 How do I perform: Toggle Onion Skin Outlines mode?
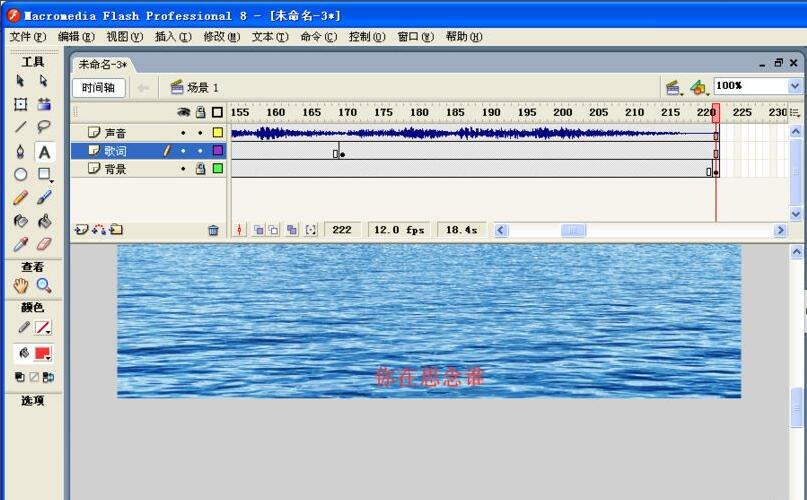coord(273,230)
